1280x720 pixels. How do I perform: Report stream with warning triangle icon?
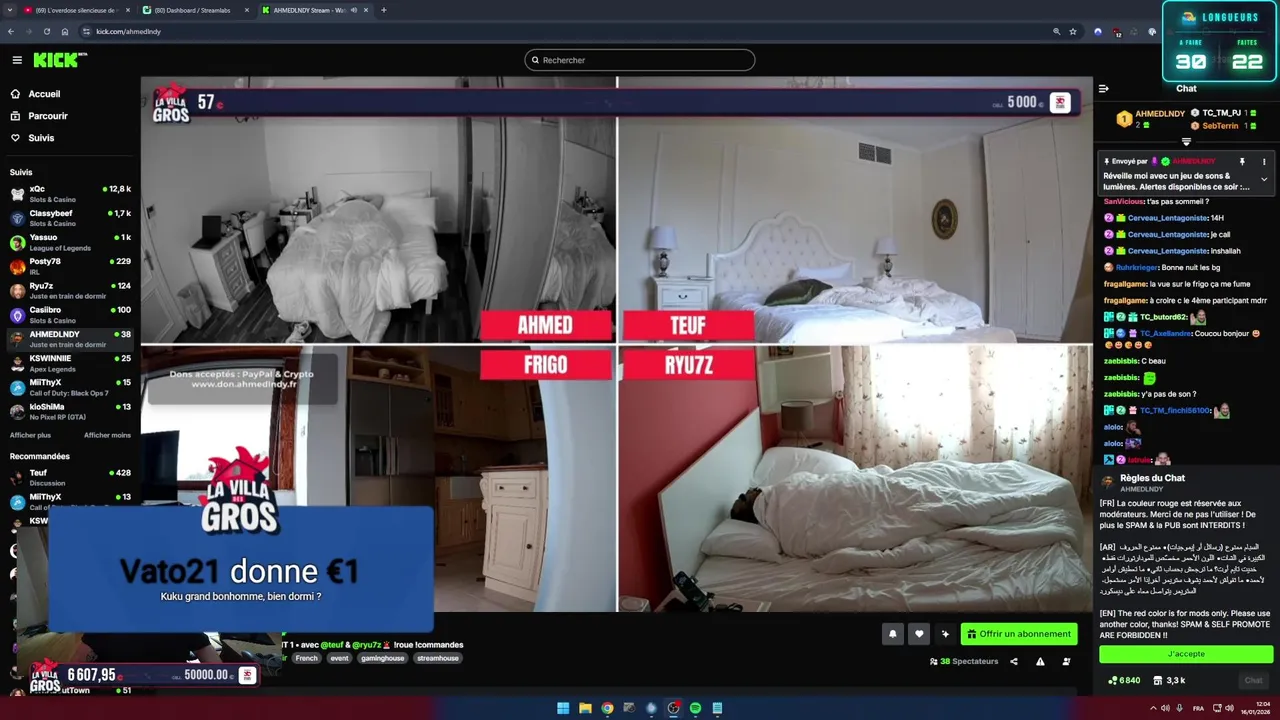[1040, 661]
